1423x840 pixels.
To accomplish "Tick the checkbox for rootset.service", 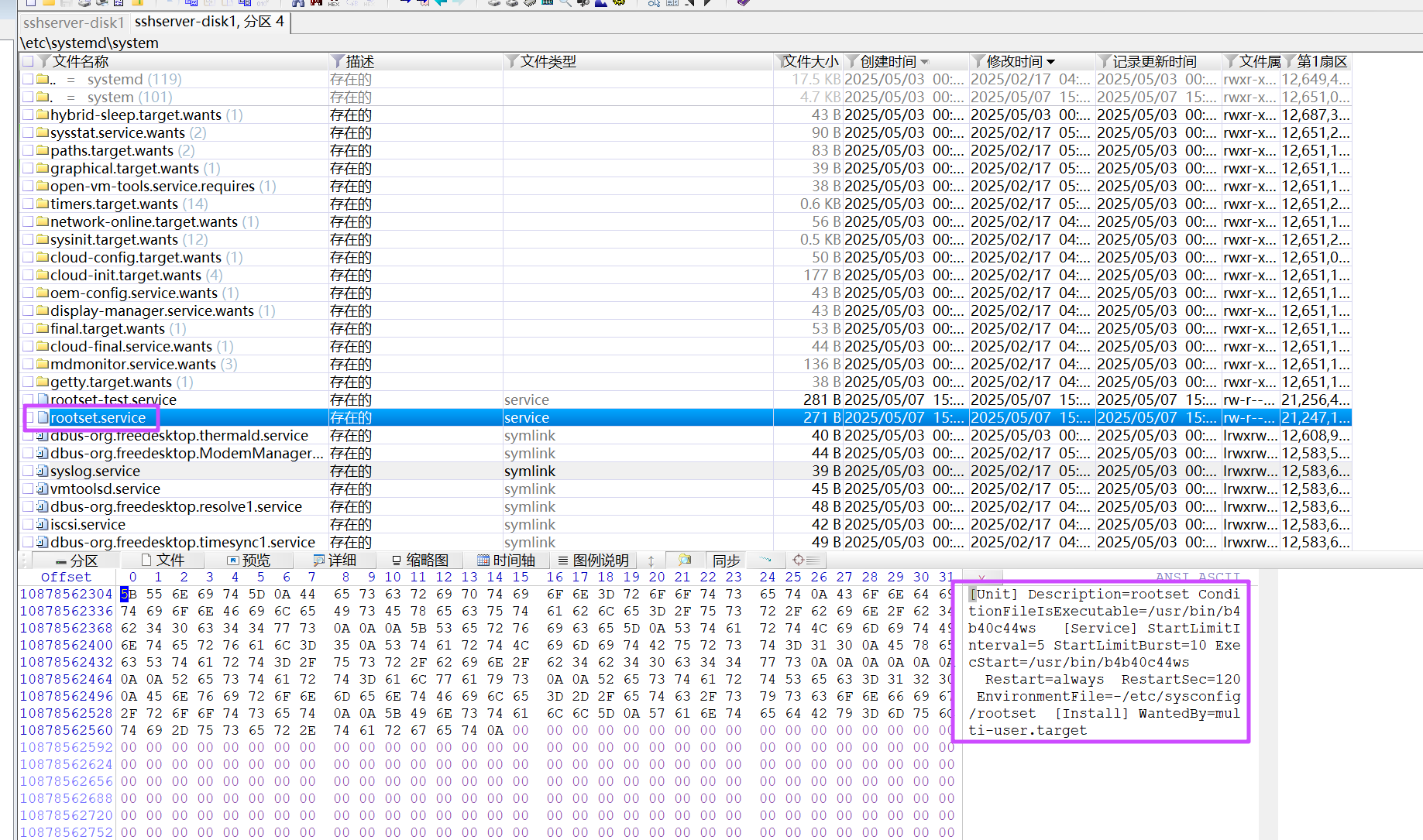I will pyautogui.click(x=29, y=418).
